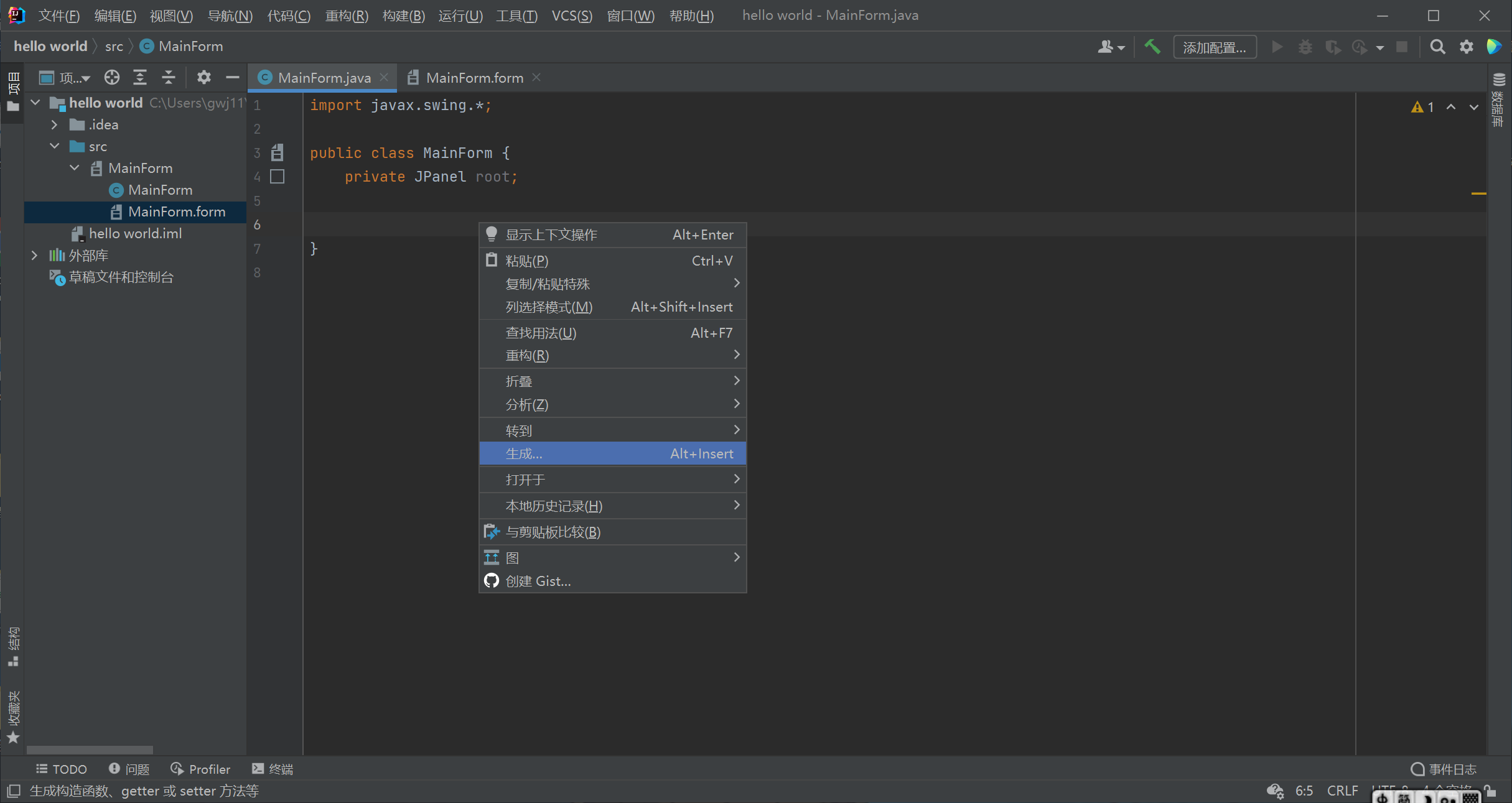Screen dimensions: 1512x803
Task: Open the Terminal tool window button
Action: pos(273,769)
